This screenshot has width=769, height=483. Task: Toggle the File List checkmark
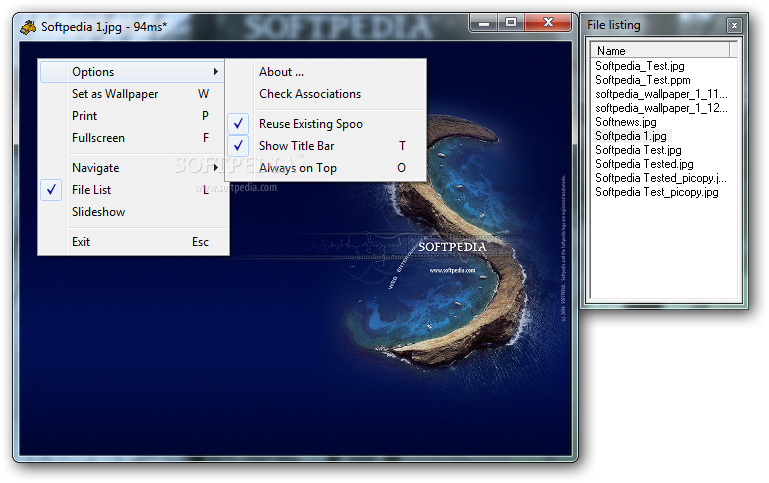point(51,190)
